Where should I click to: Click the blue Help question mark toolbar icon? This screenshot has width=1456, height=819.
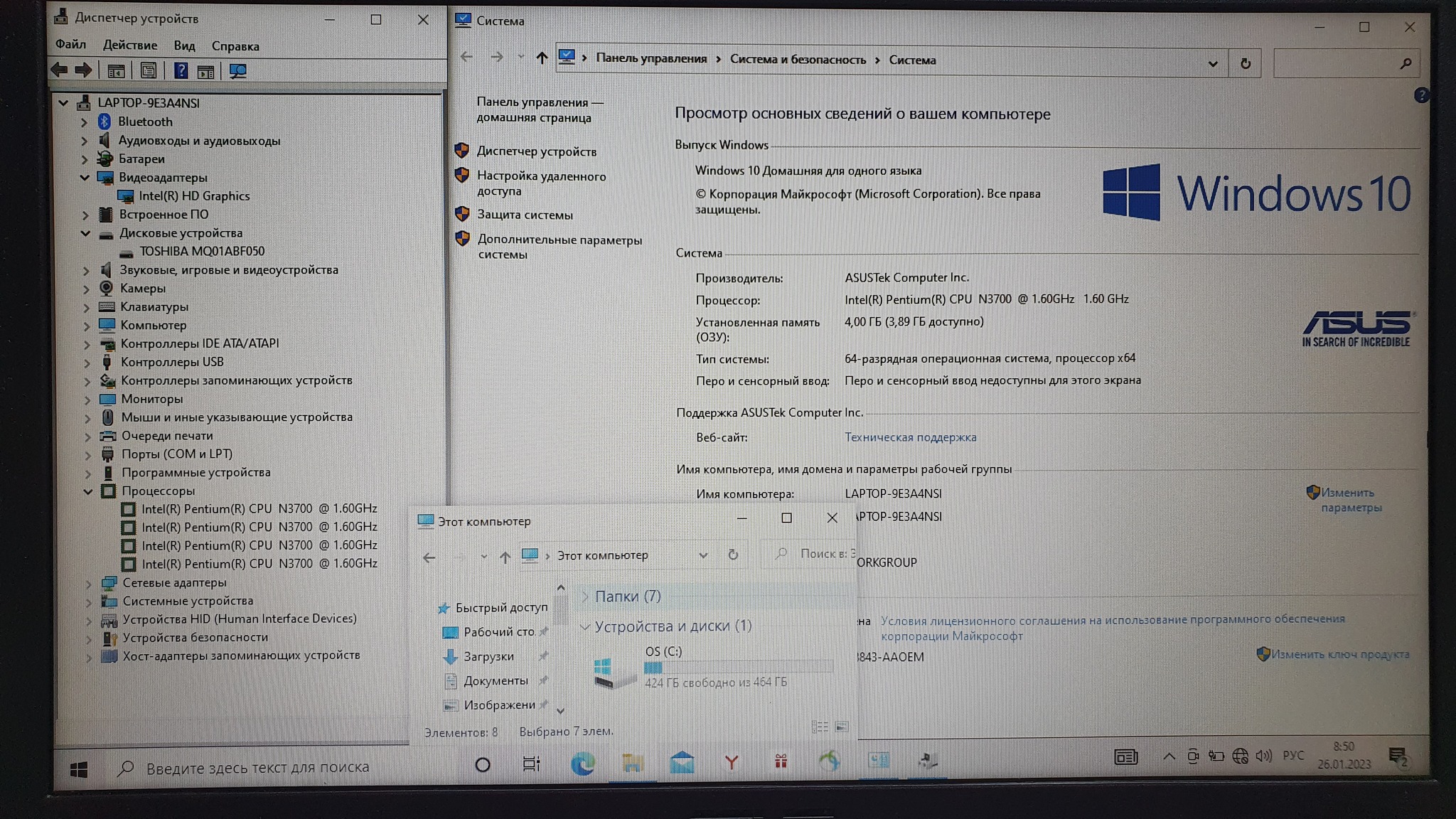tap(181, 71)
